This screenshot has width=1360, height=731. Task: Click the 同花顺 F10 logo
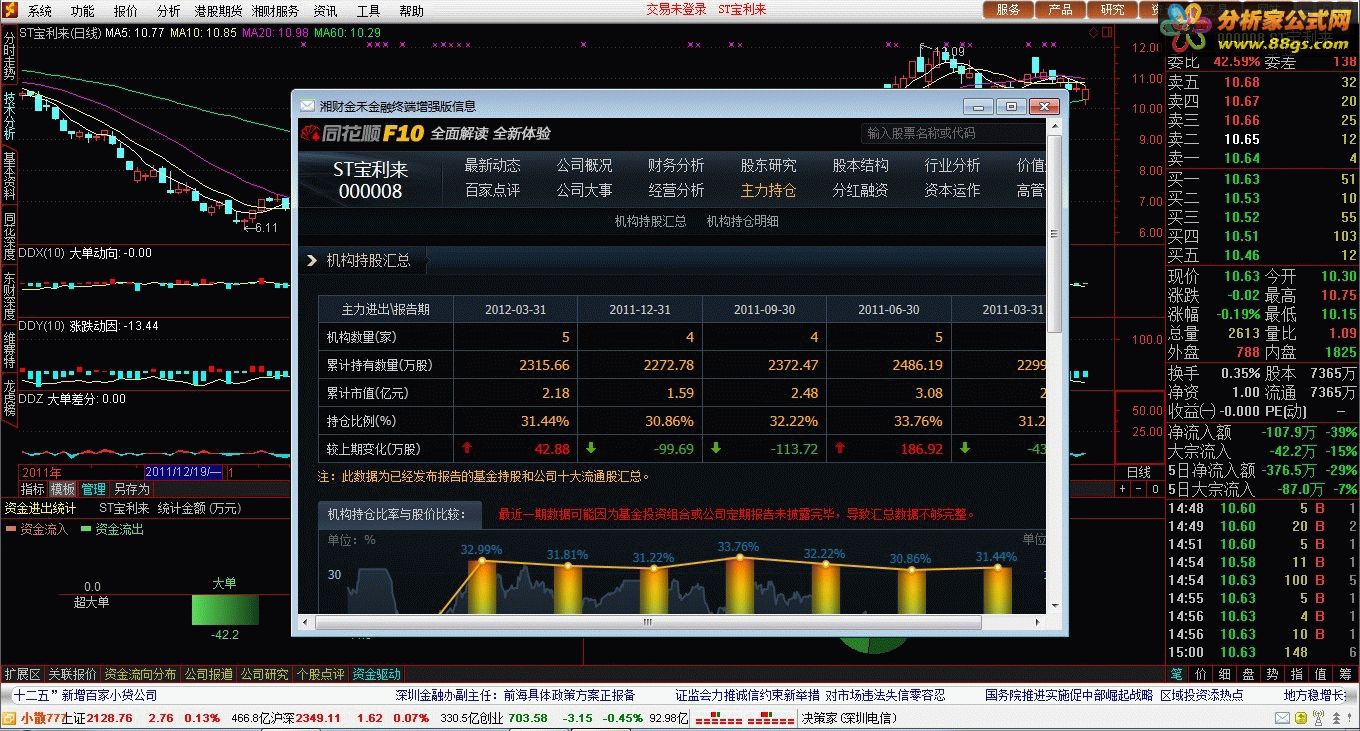point(361,133)
